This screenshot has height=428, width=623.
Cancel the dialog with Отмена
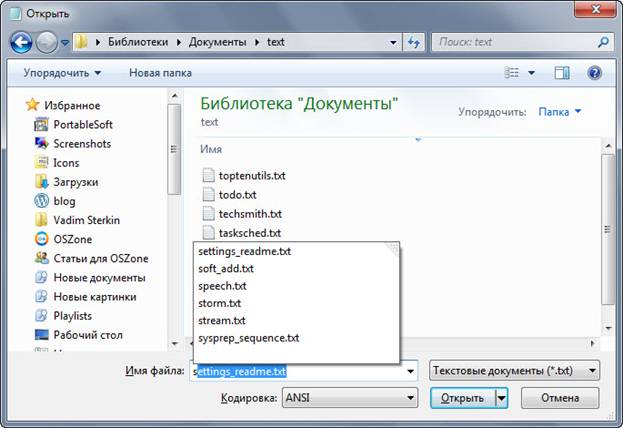tap(560, 398)
